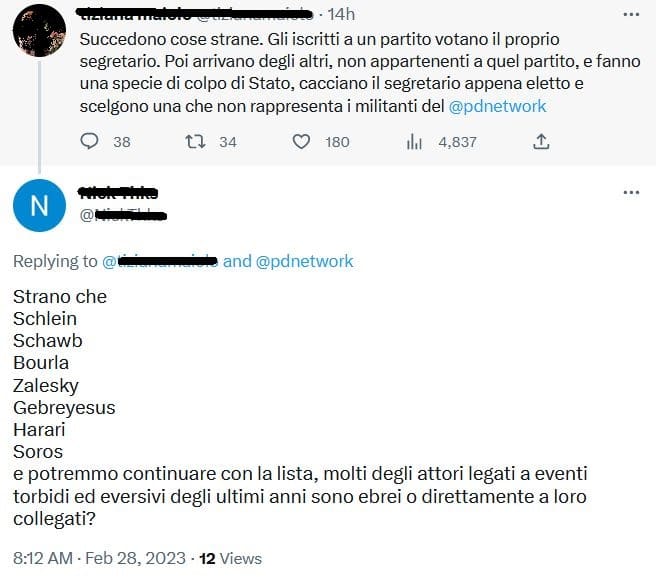
Task: Open the view analytics bar chart icon
Action: tap(414, 142)
